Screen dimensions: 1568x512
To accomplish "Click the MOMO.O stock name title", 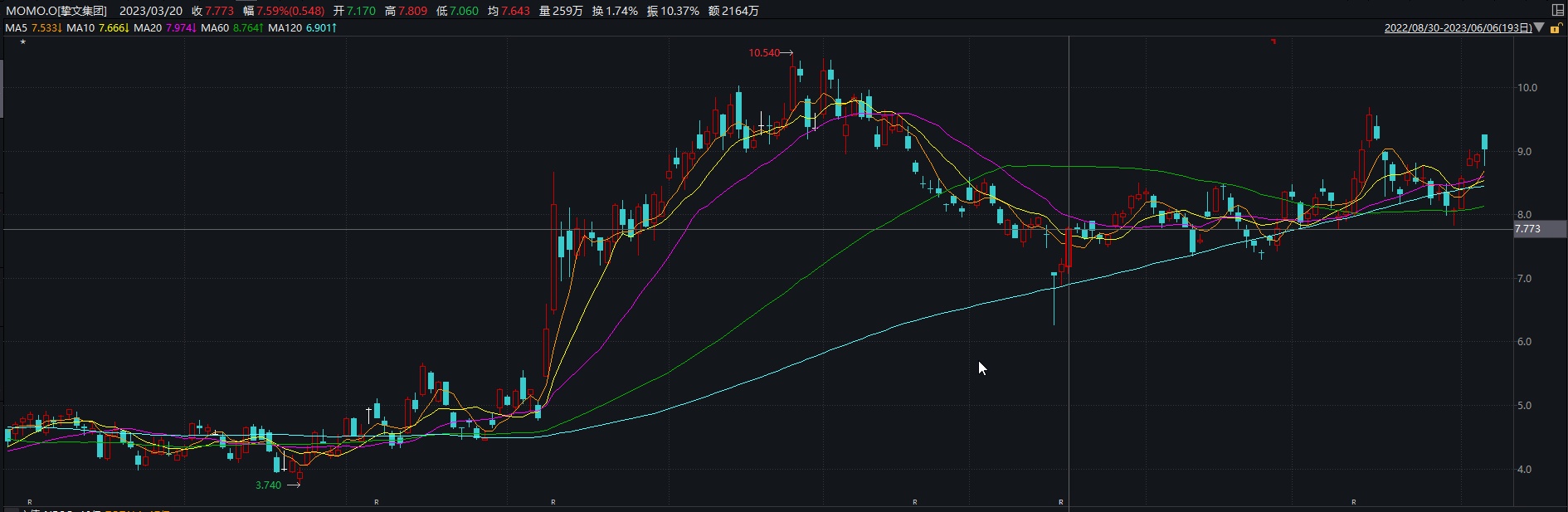I will pyautogui.click(x=56, y=11).
